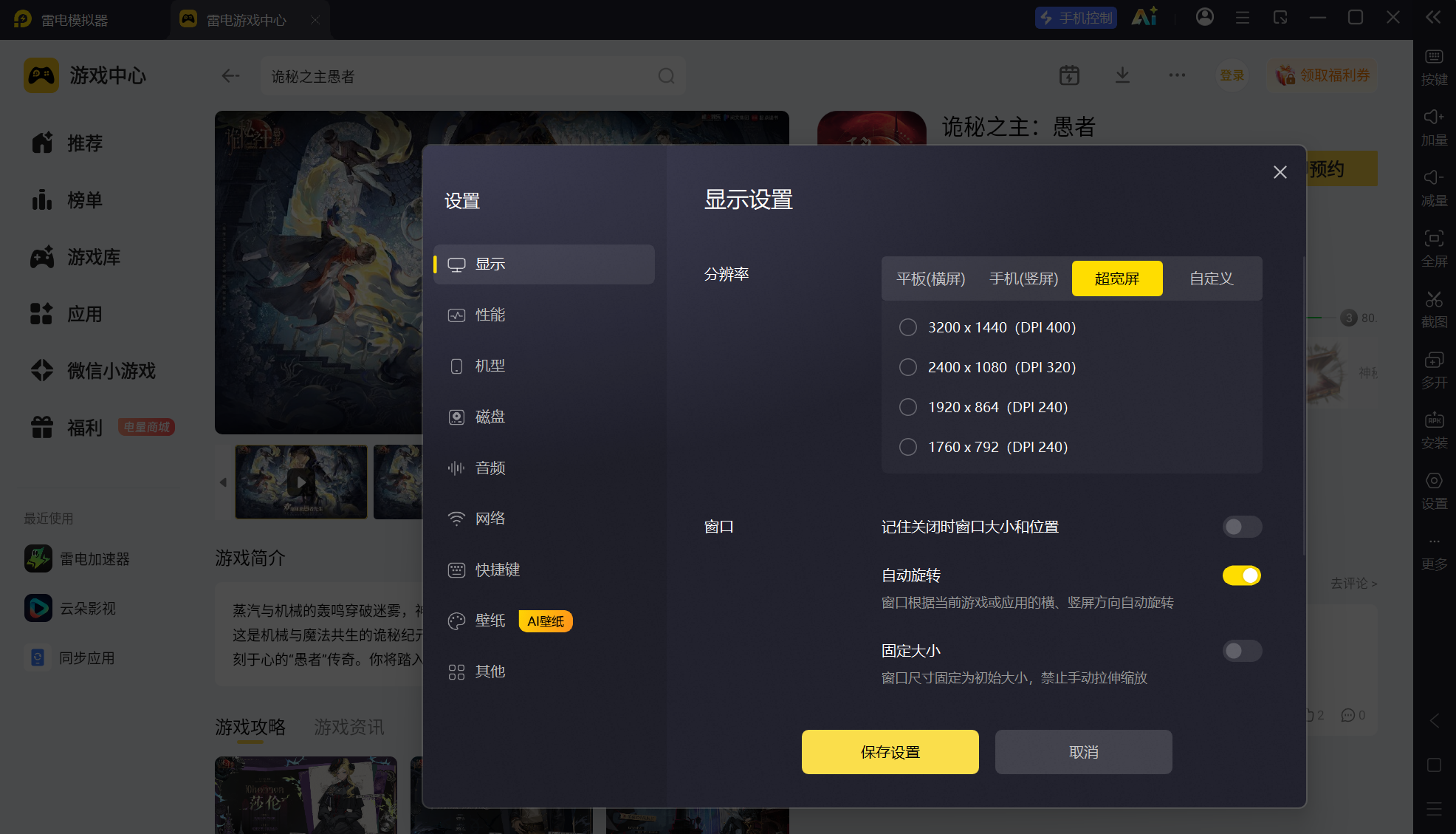Image resolution: width=1456 pixels, height=834 pixels.
Task: Click the Android home square icon
Action: pyautogui.click(x=1434, y=765)
